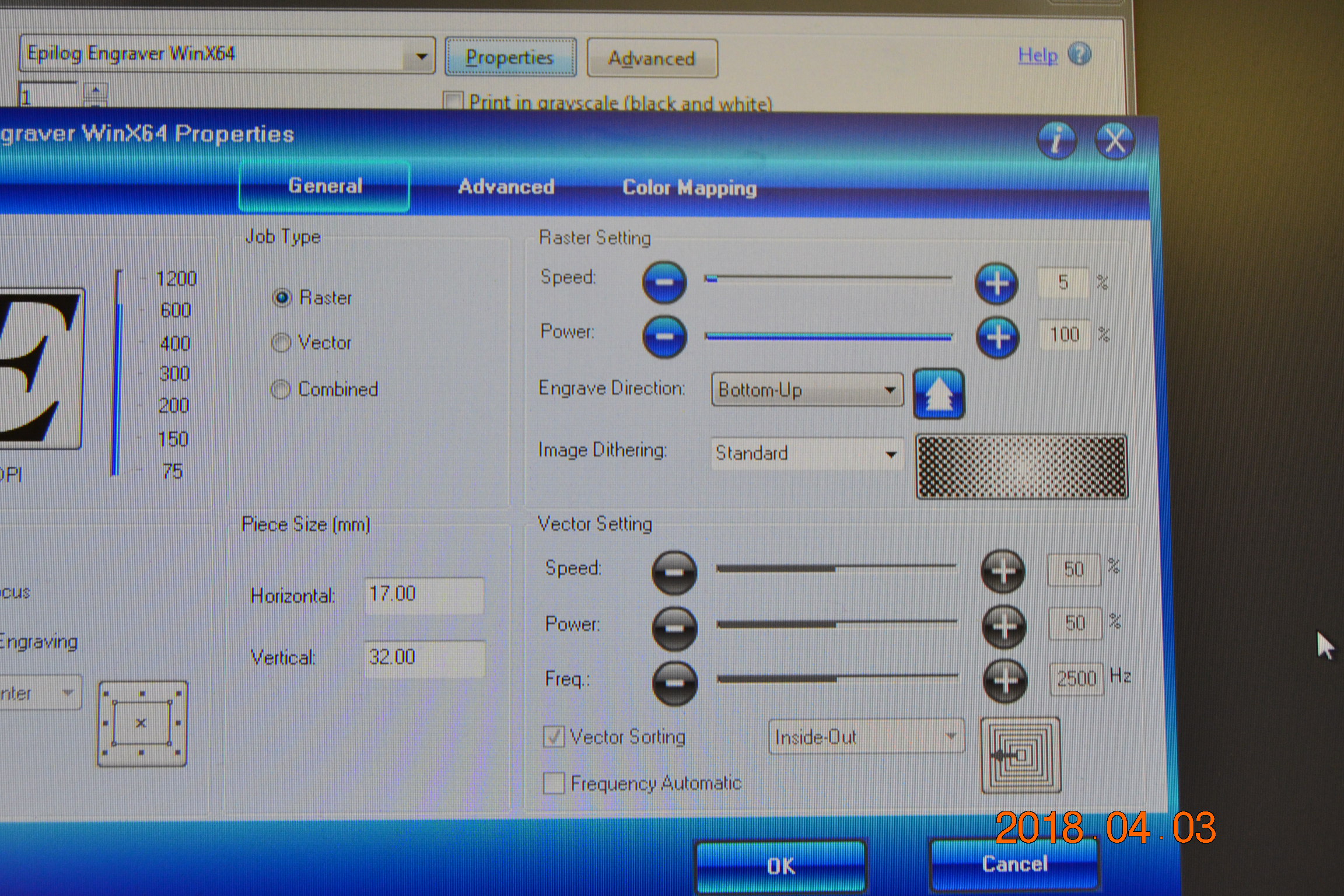Switch to the General tab

pos(324,186)
